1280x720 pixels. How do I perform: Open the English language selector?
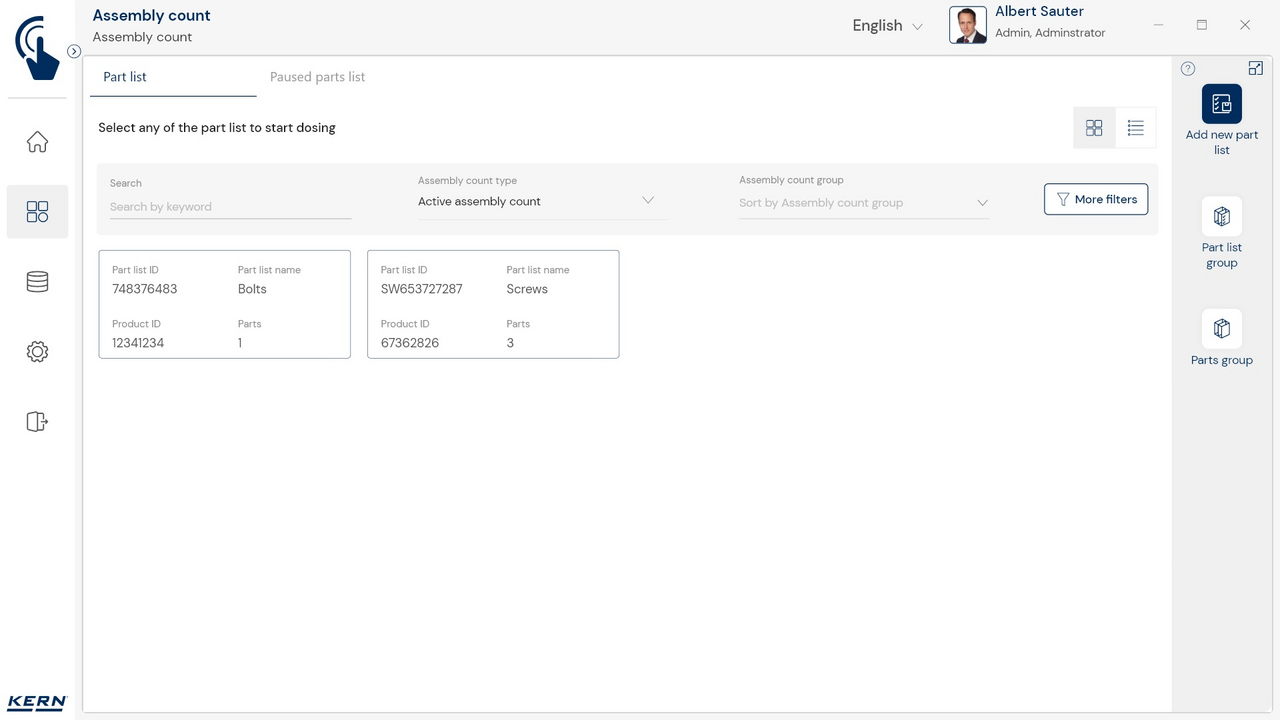[x=887, y=26]
